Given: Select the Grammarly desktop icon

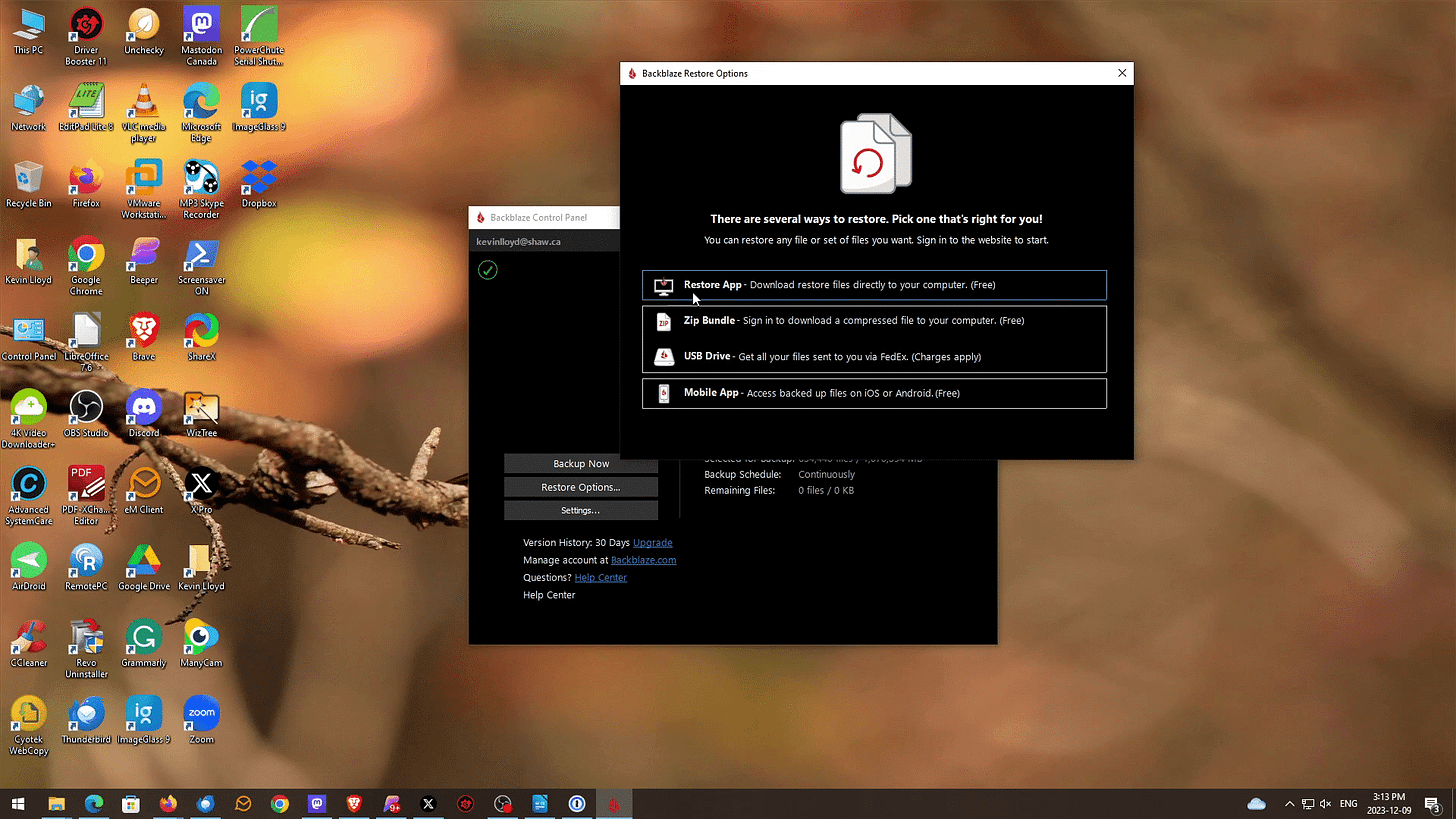Looking at the screenshot, I should coord(144,645).
